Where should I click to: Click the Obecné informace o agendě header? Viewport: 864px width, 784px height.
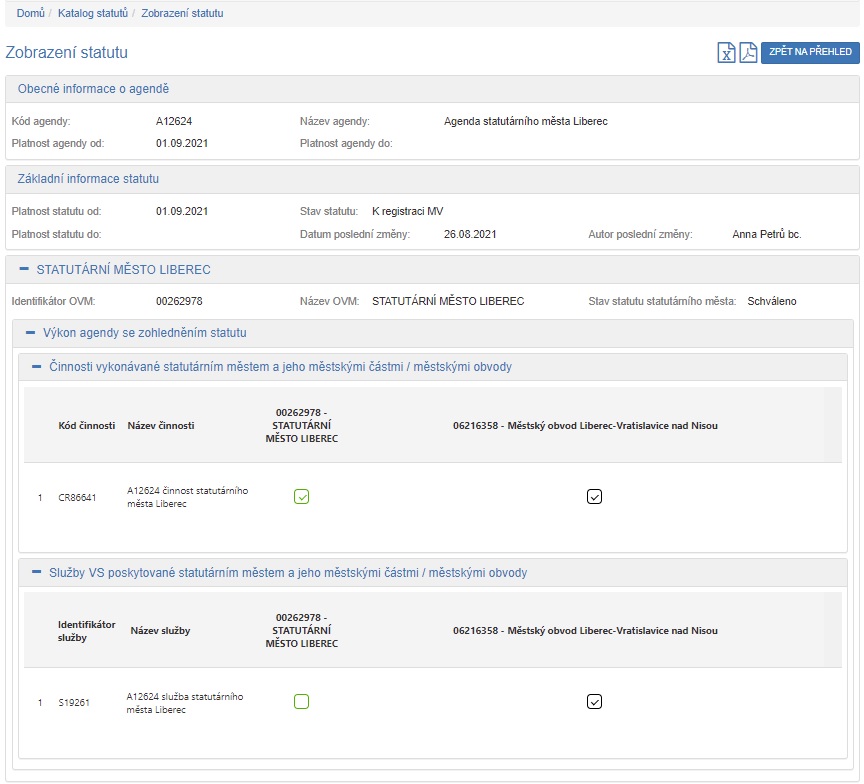(93, 89)
